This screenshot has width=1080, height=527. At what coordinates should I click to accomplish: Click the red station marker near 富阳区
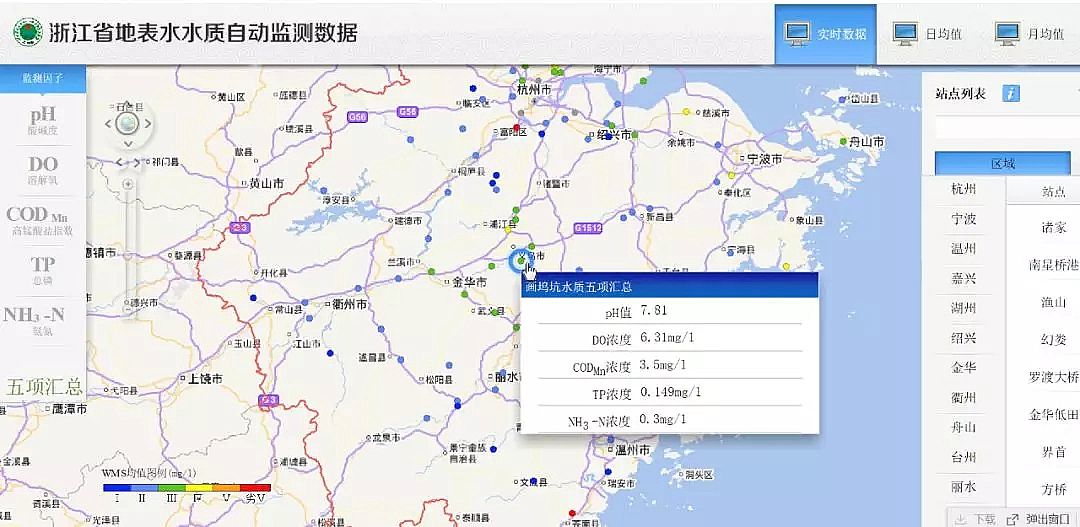coord(515,128)
